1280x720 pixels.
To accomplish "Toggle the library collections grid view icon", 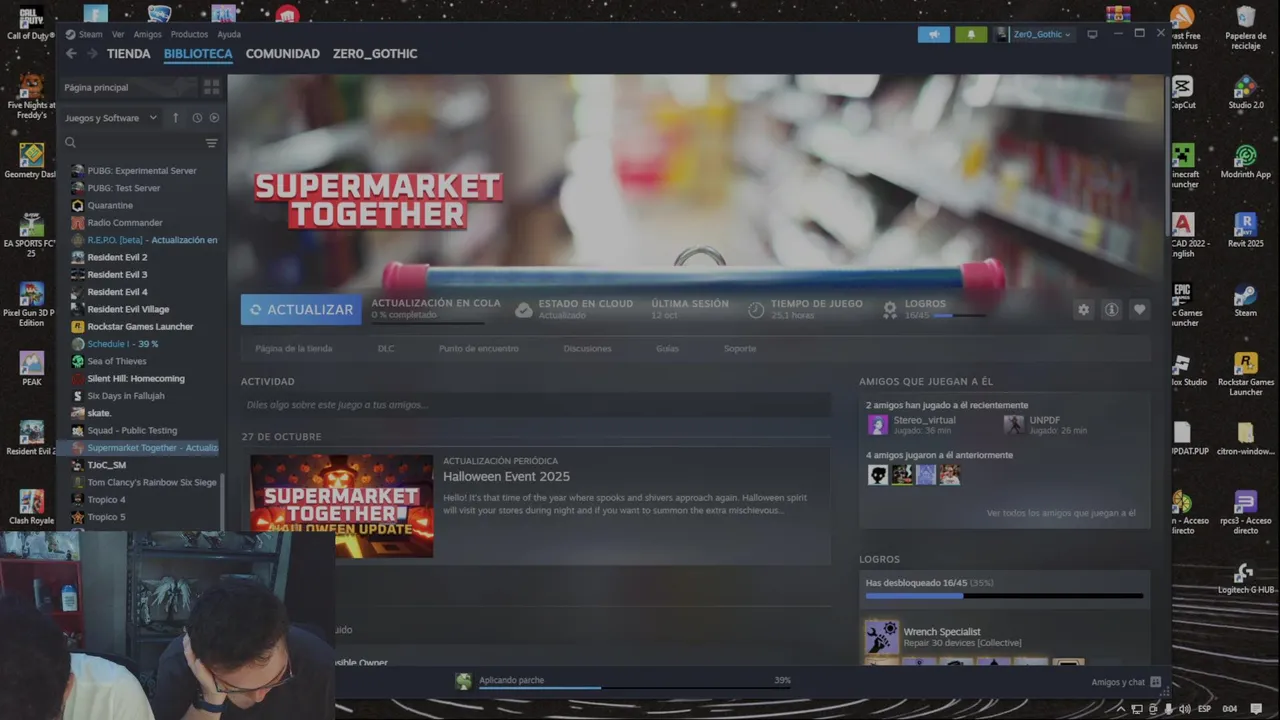I will tap(211, 87).
